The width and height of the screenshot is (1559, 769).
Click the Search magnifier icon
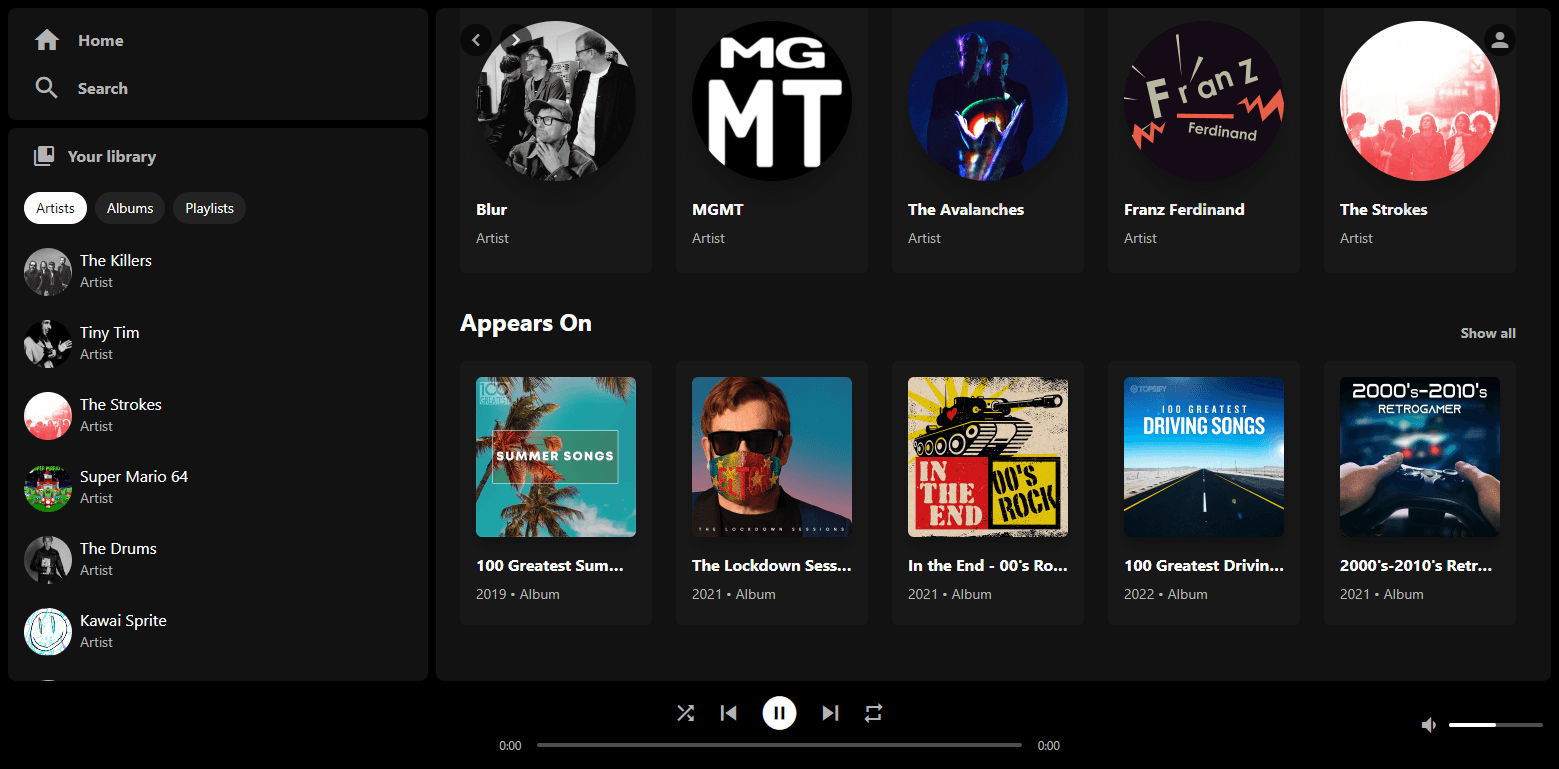[46, 88]
